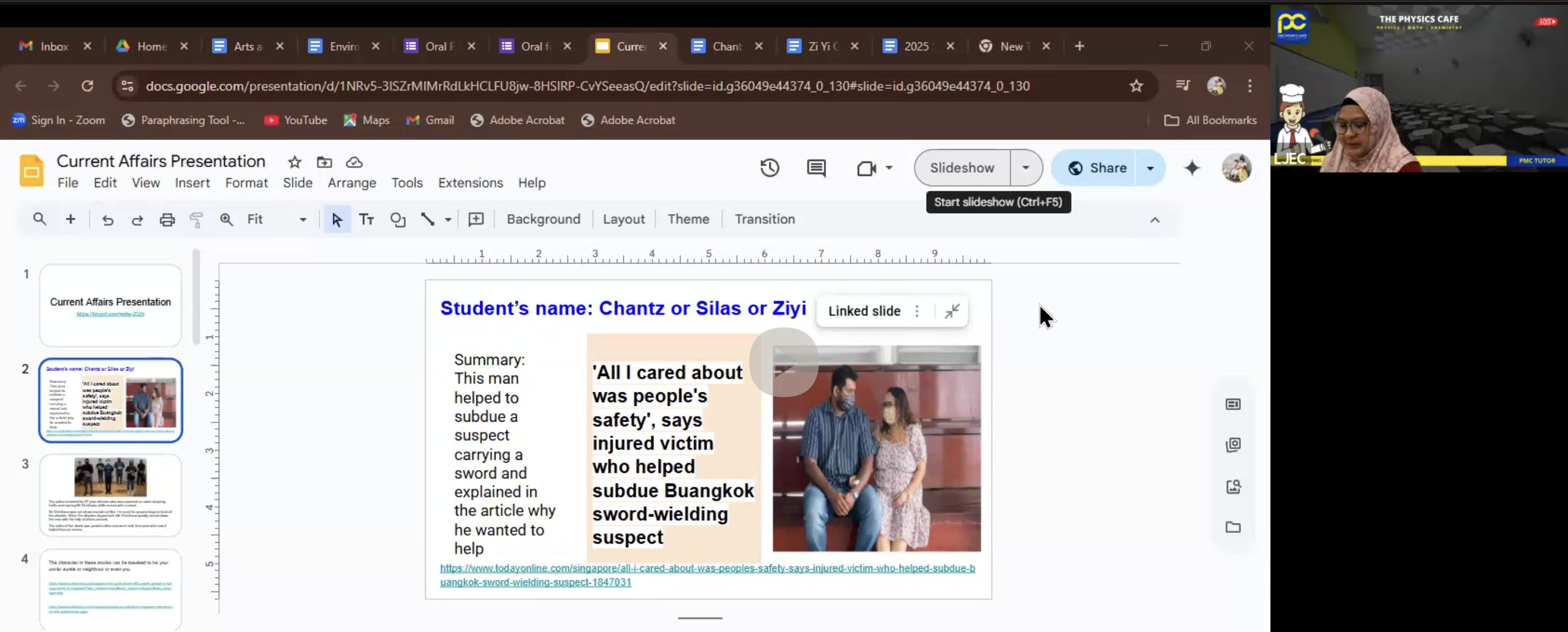Image resolution: width=1568 pixels, height=632 pixels.
Task: Activate the paint format tool
Action: pos(196,220)
